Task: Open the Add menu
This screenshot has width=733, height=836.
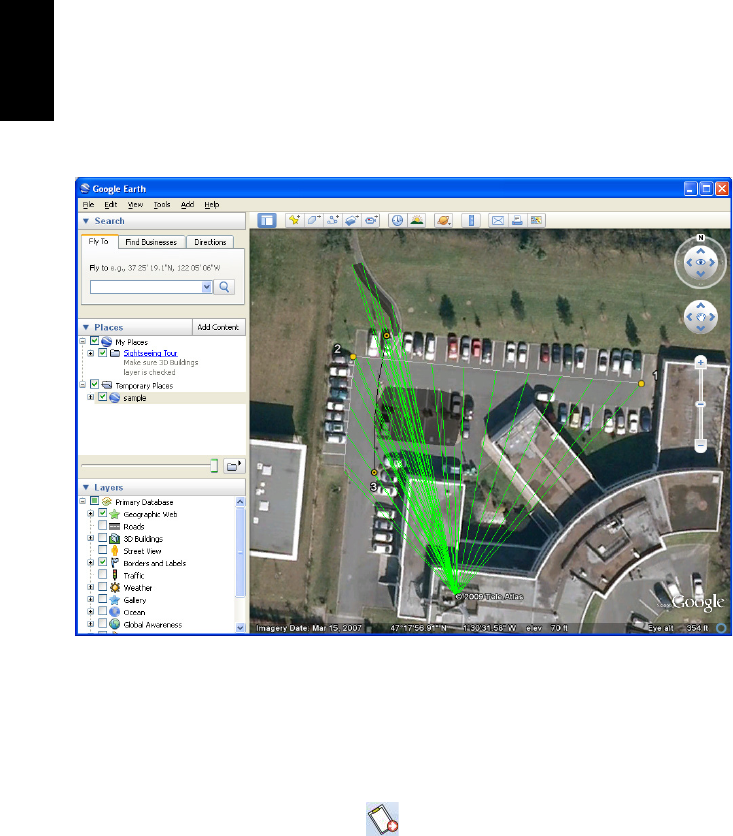Action: [187, 205]
